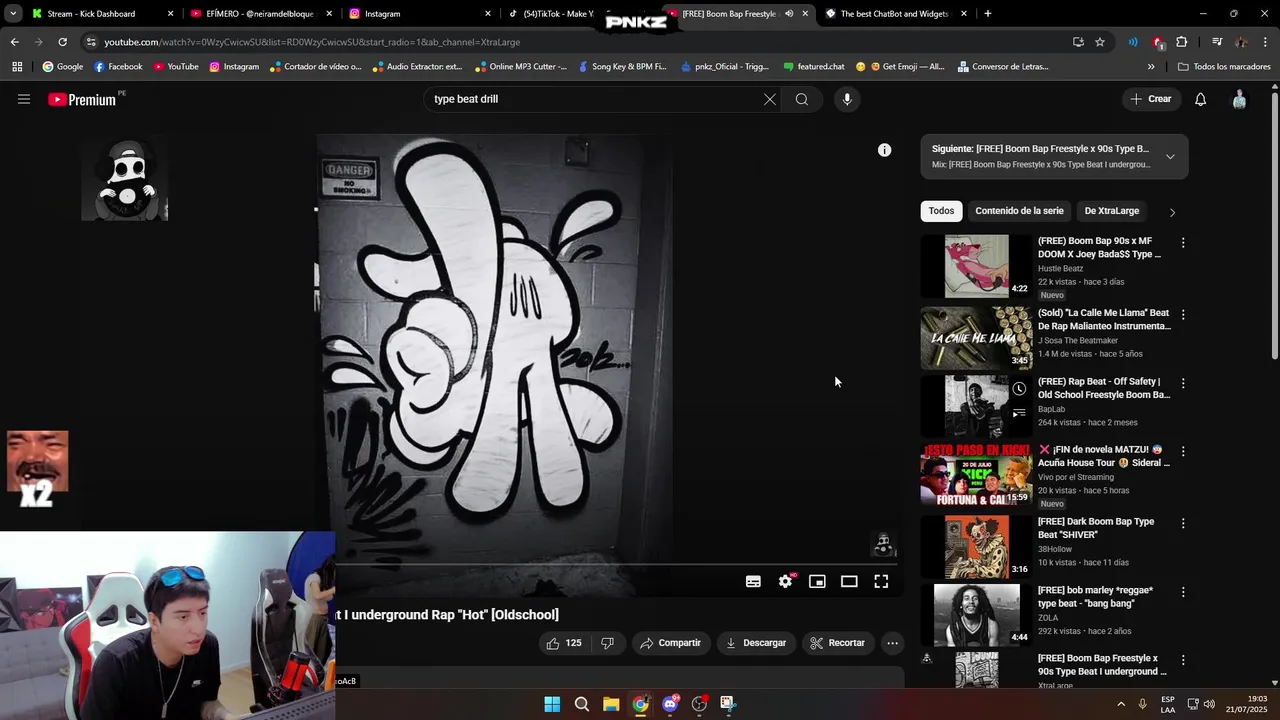The width and height of the screenshot is (1280, 720).
Task: Bookmark this page with star icon
Action: point(1100,42)
